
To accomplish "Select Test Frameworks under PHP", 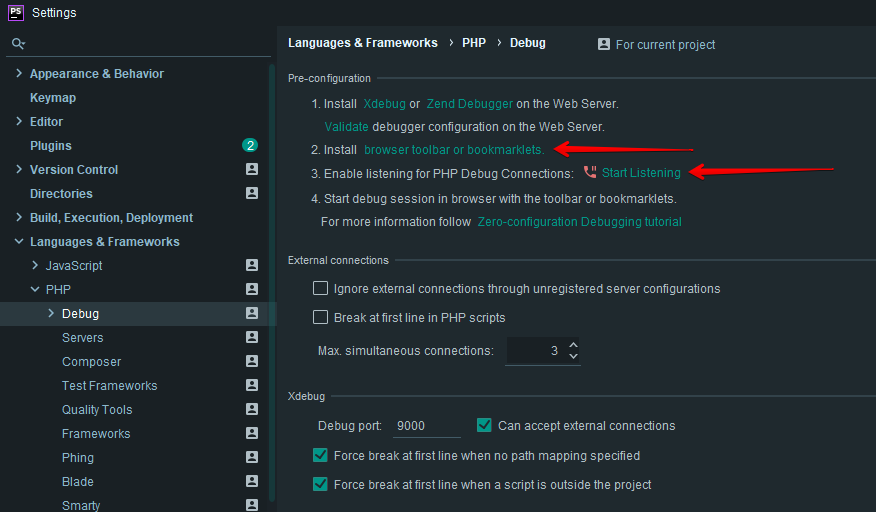I will coord(110,386).
